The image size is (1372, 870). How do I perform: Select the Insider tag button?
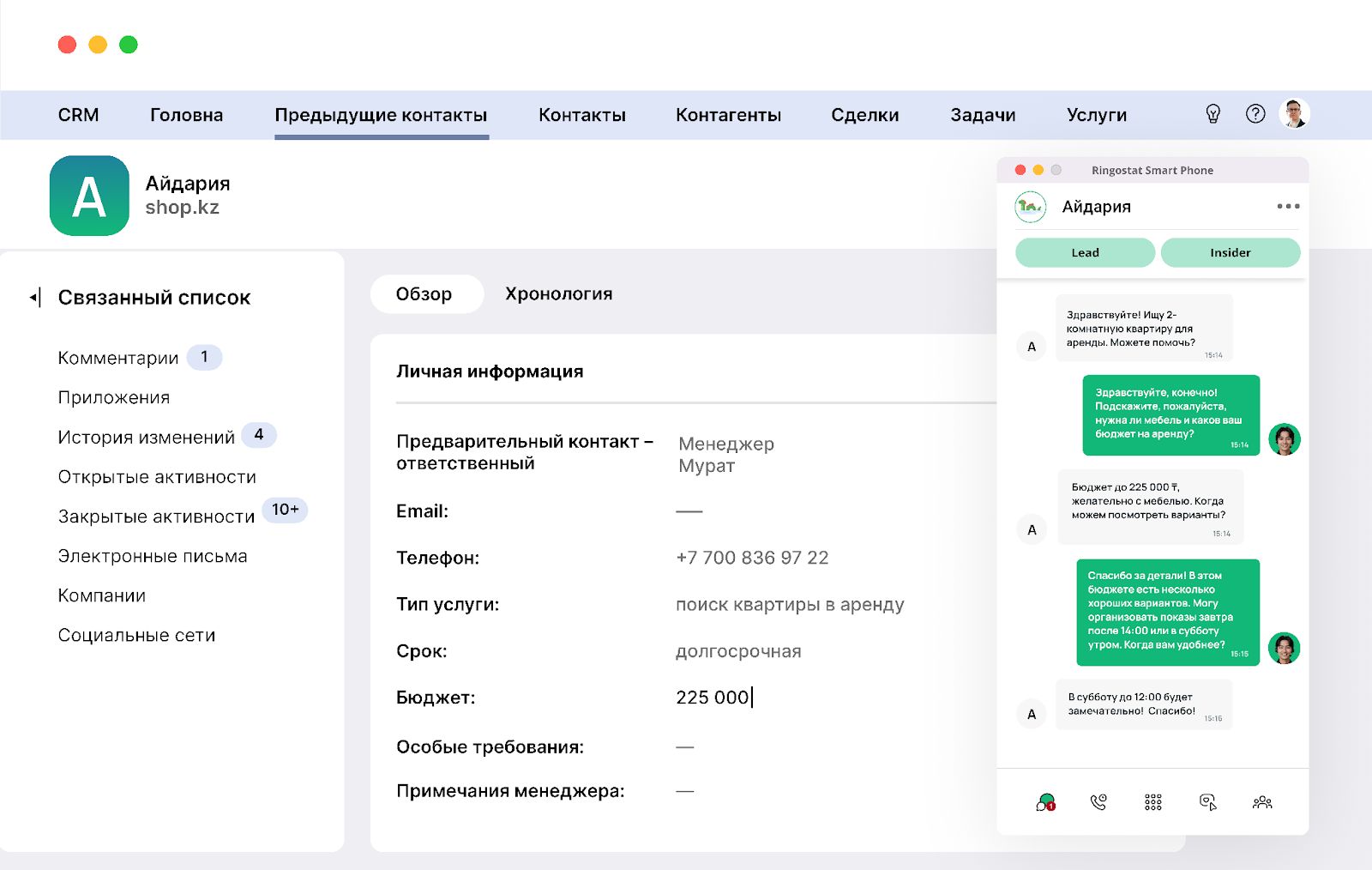[x=1230, y=253]
